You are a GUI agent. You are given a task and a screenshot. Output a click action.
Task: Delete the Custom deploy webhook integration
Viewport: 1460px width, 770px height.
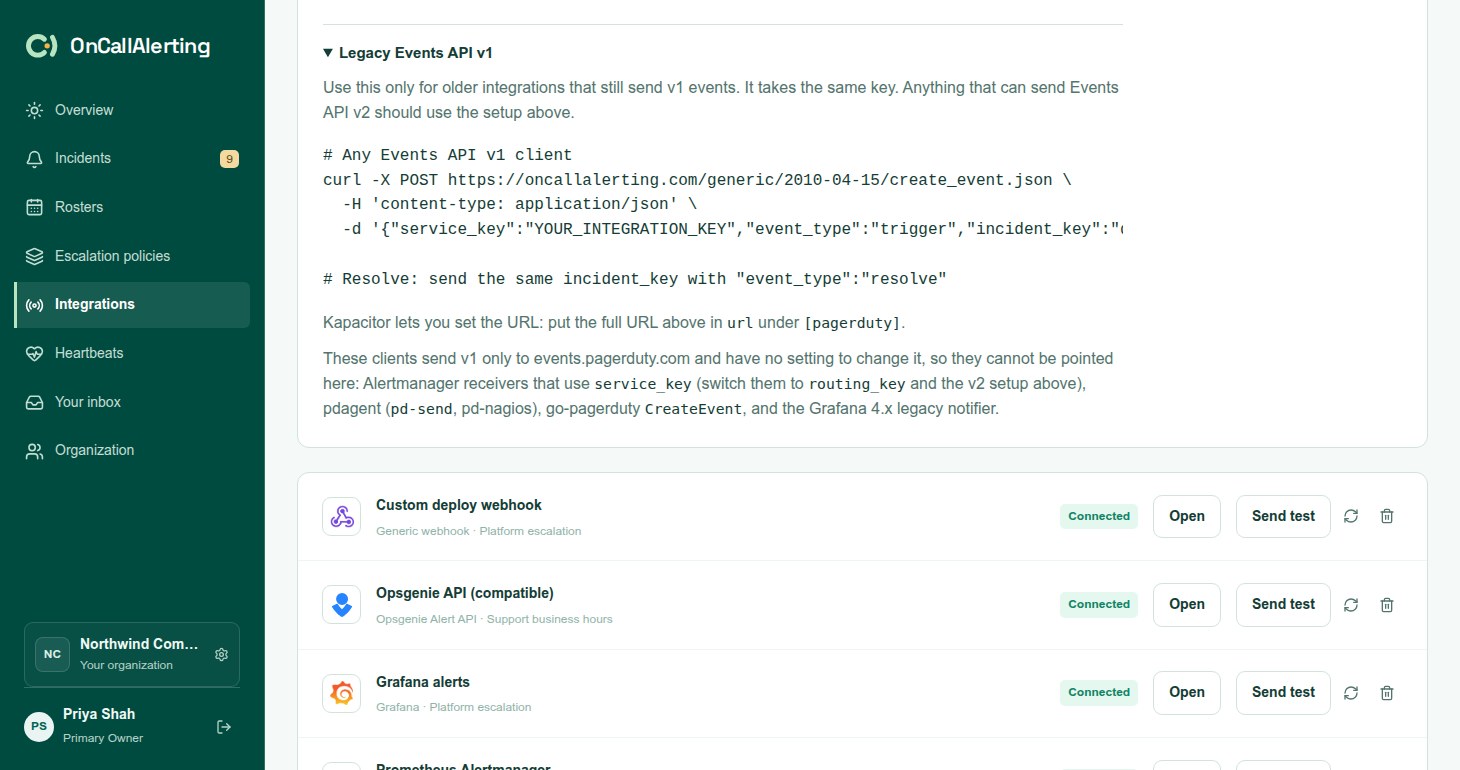1387,516
